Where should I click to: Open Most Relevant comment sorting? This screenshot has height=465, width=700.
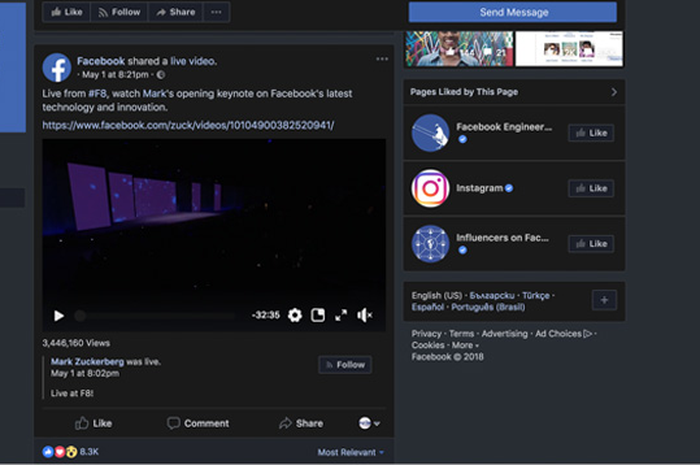[x=350, y=453]
